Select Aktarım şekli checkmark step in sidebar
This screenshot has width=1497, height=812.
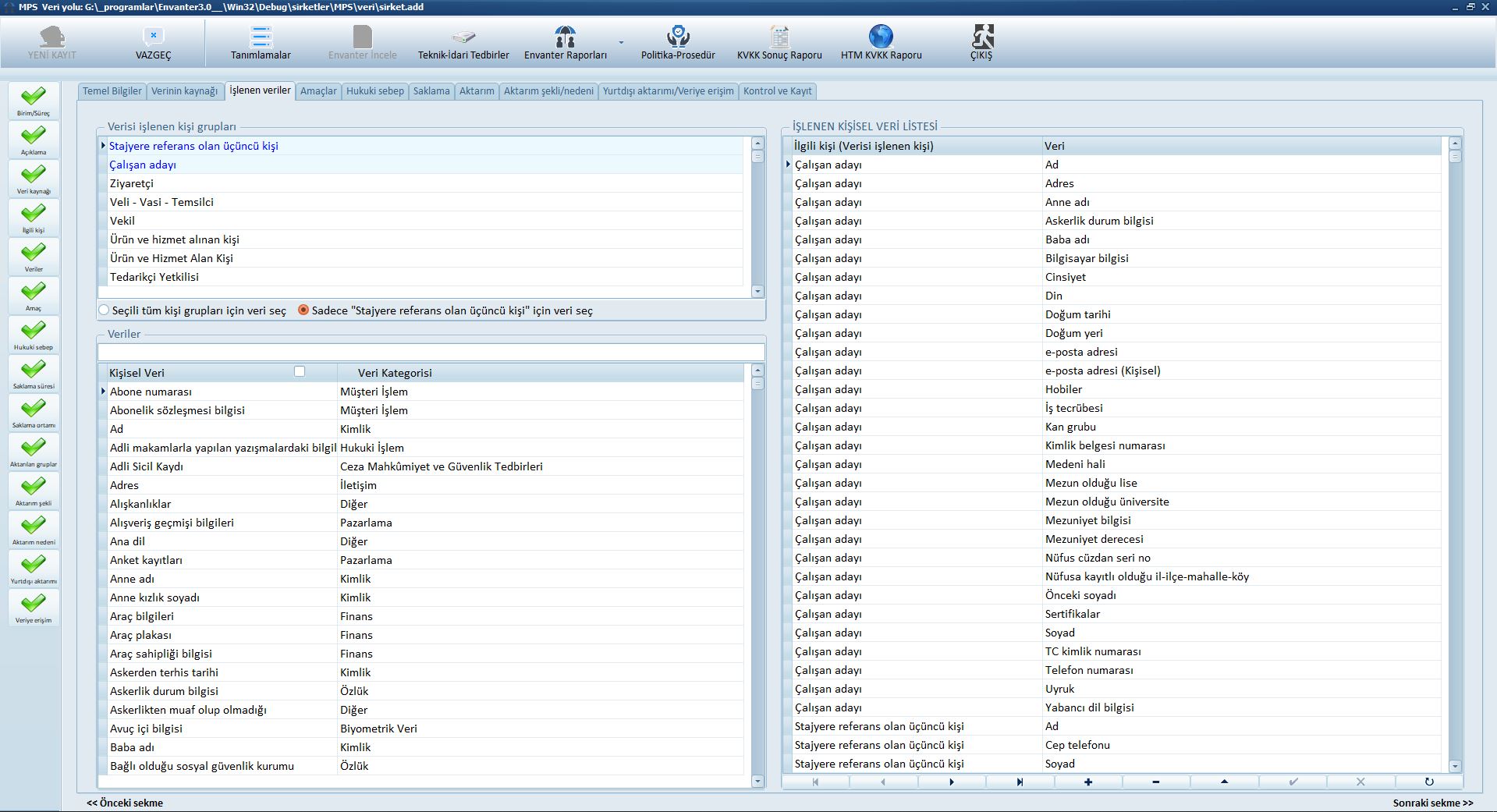point(34,491)
